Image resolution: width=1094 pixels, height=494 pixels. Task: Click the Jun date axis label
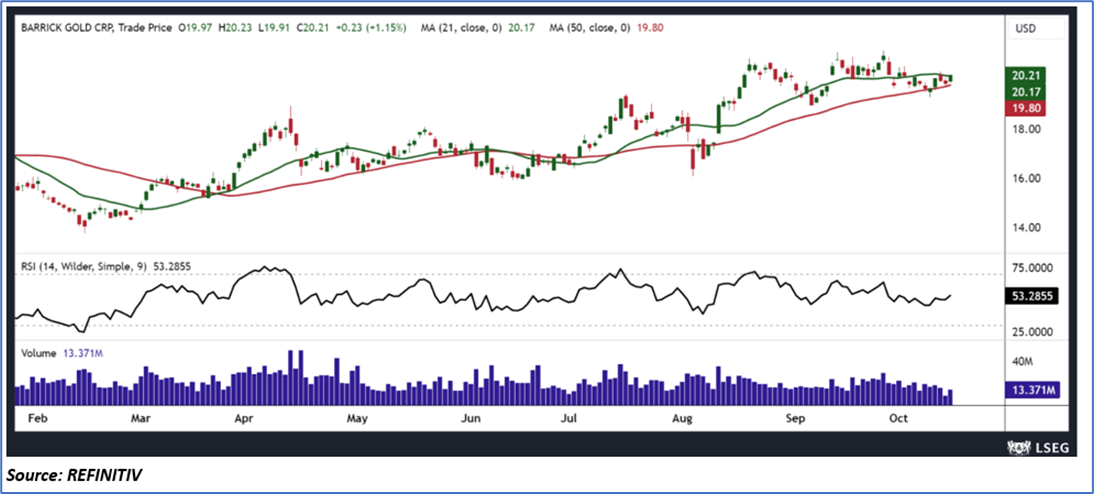[472, 418]
